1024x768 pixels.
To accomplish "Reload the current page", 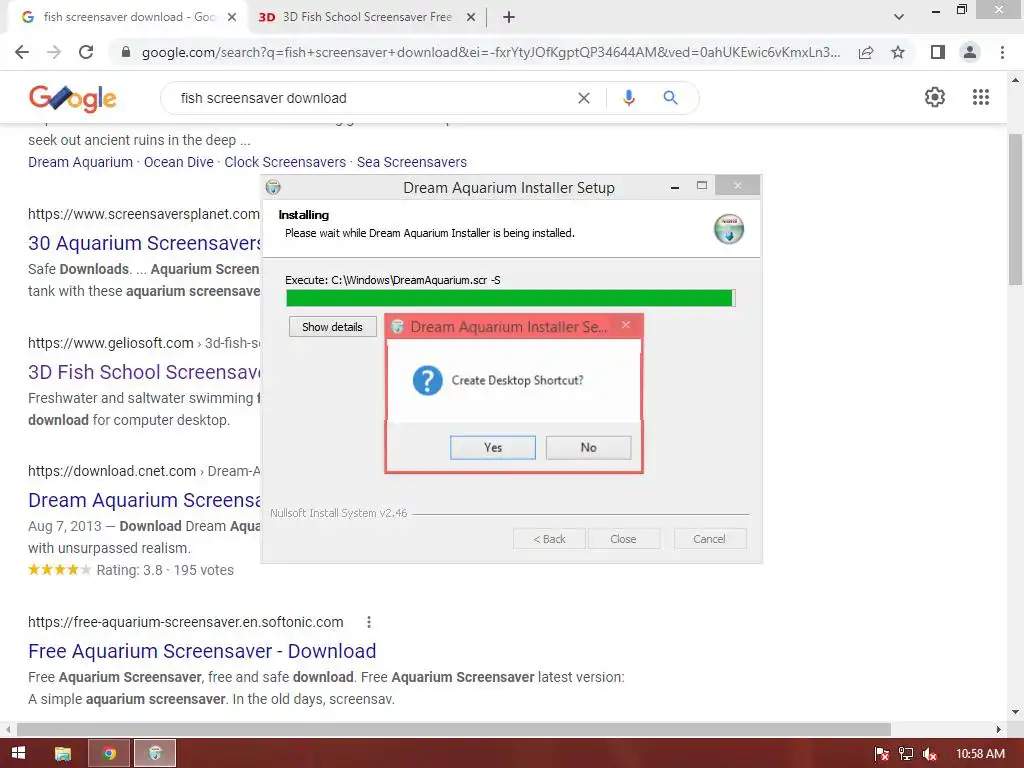I will [x=86, y=52].
